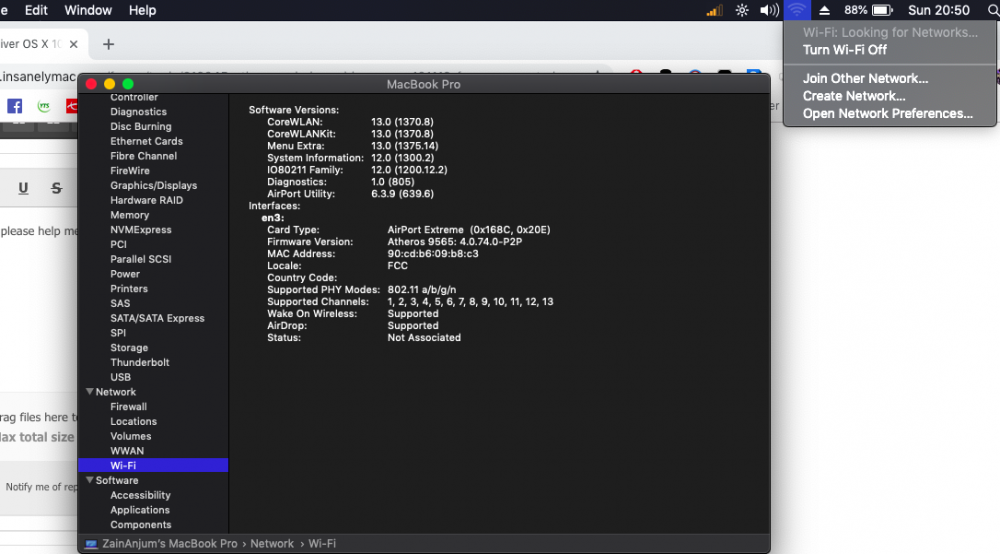Select Locations under Network
This screenshot has width=1000, height=554.
[x=133, y=421]
